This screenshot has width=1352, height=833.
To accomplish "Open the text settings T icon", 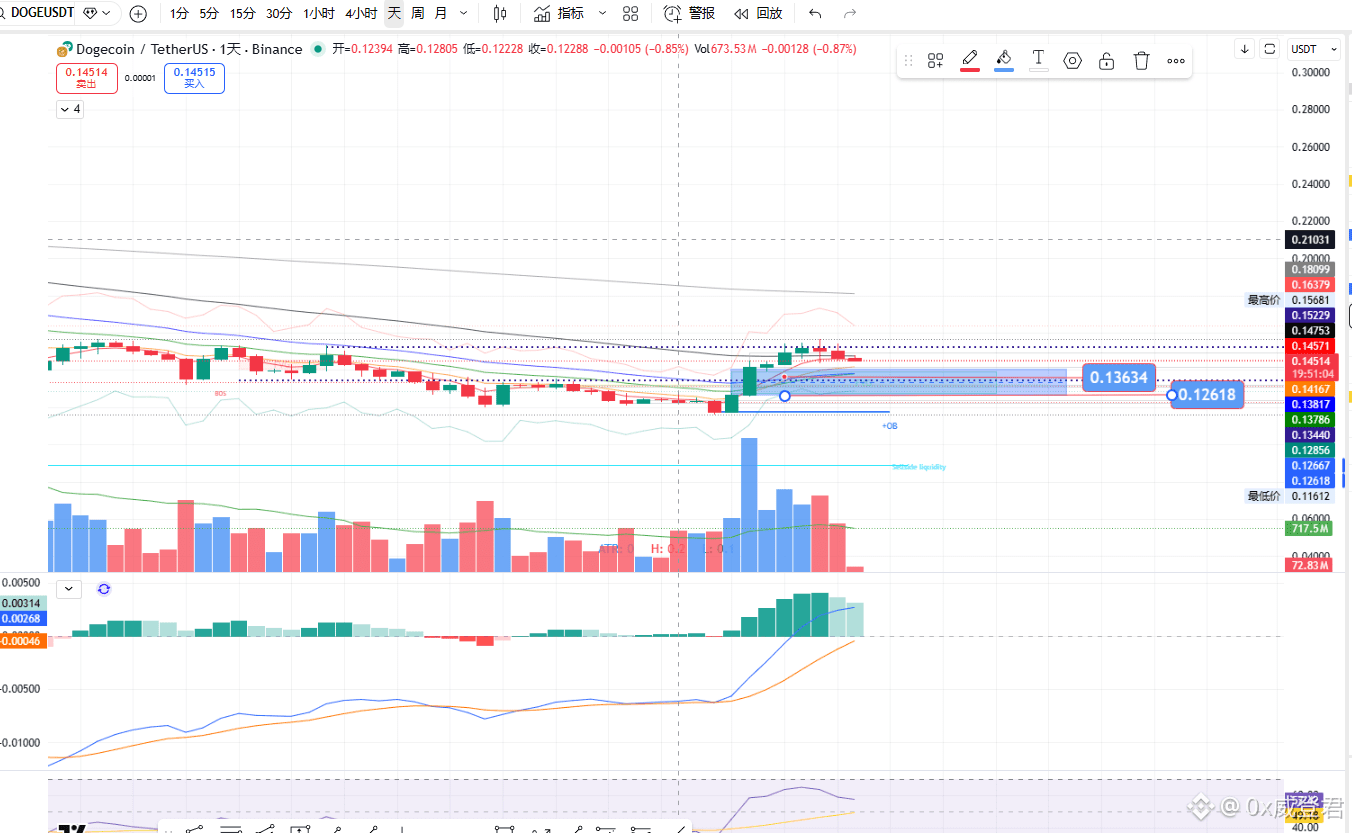I will click(1039, 60).
